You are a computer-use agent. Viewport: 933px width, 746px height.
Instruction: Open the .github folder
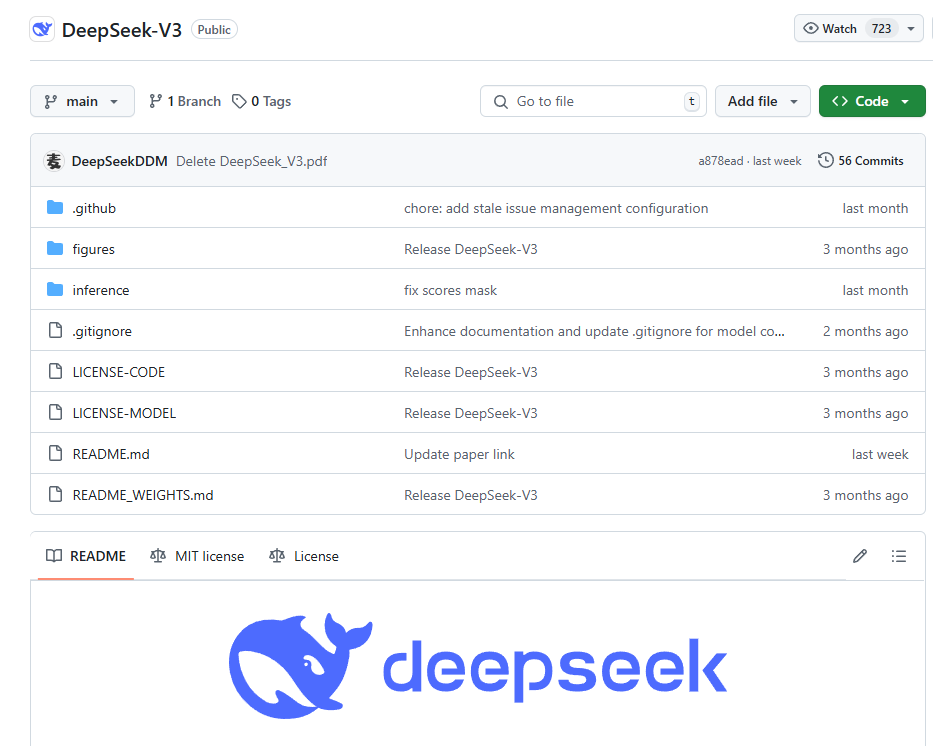point(94,208)
